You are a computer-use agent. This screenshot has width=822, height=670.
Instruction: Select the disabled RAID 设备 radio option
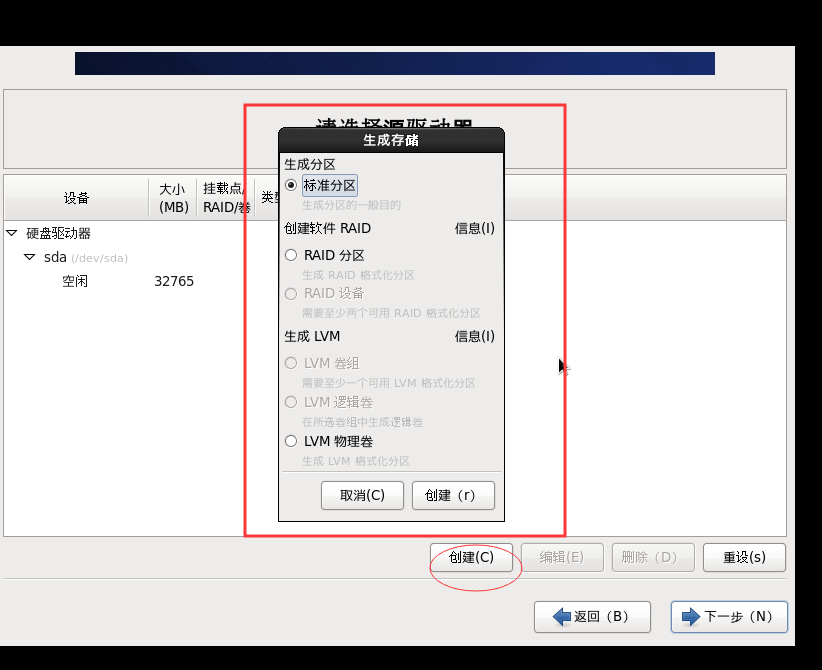click(291, 294)
